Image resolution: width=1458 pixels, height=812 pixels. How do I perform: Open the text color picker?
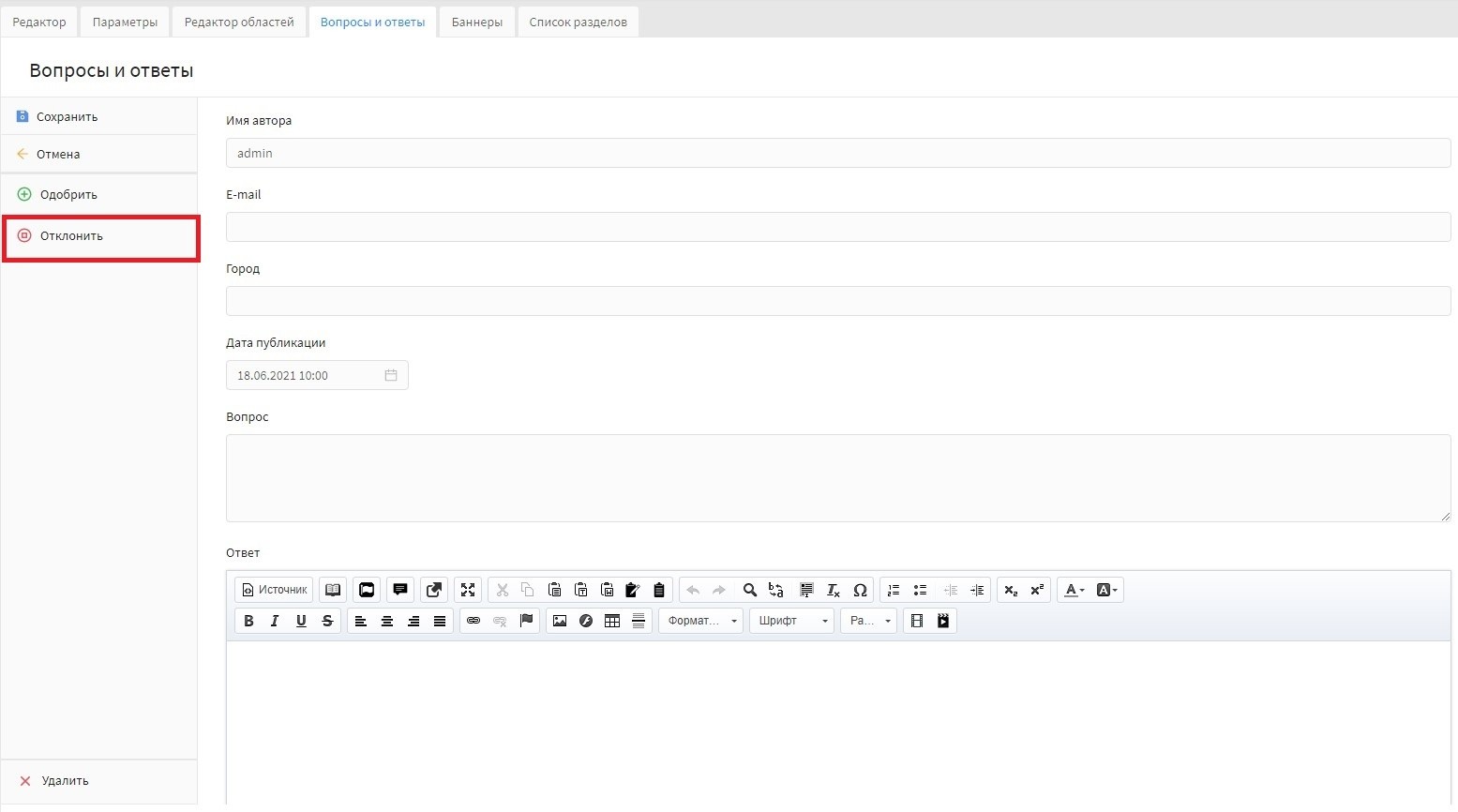[x=1074, y=590]
